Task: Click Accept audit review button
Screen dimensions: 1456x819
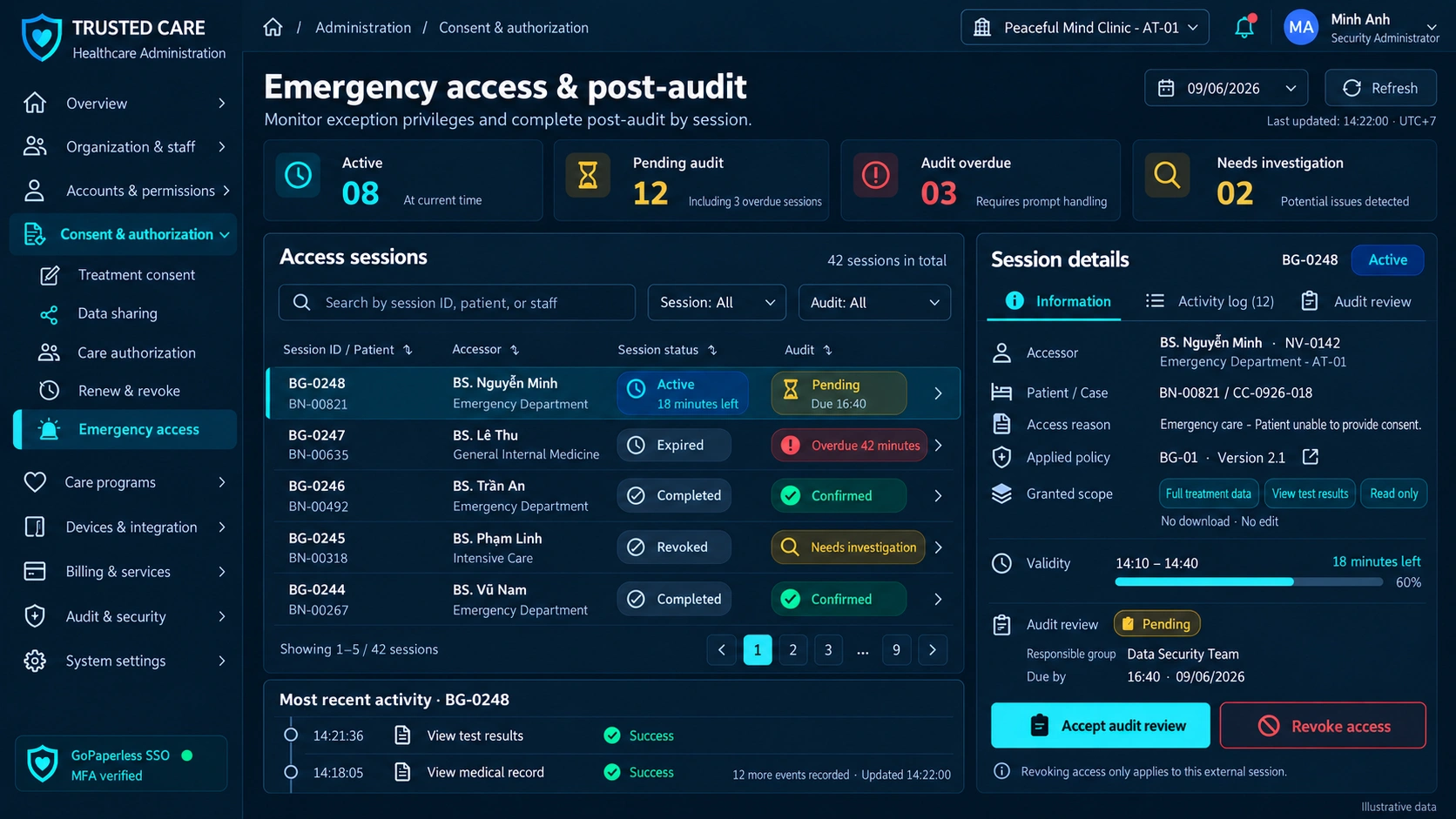Action: click(1101, 725)
